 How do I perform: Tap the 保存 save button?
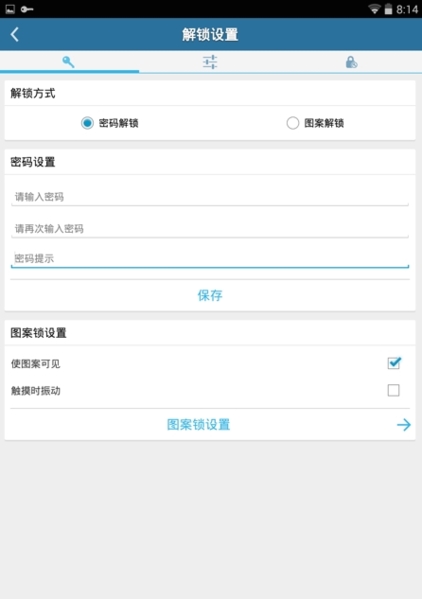pos(210,295)
